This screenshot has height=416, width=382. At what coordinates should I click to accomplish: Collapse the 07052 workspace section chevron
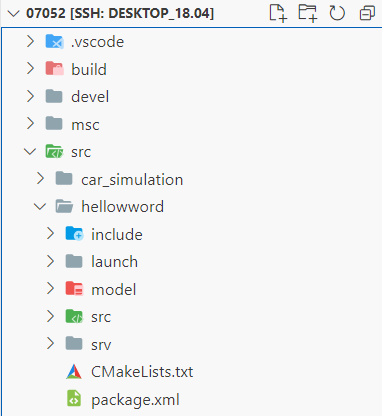pyautogui.click(x=14, y=14)
